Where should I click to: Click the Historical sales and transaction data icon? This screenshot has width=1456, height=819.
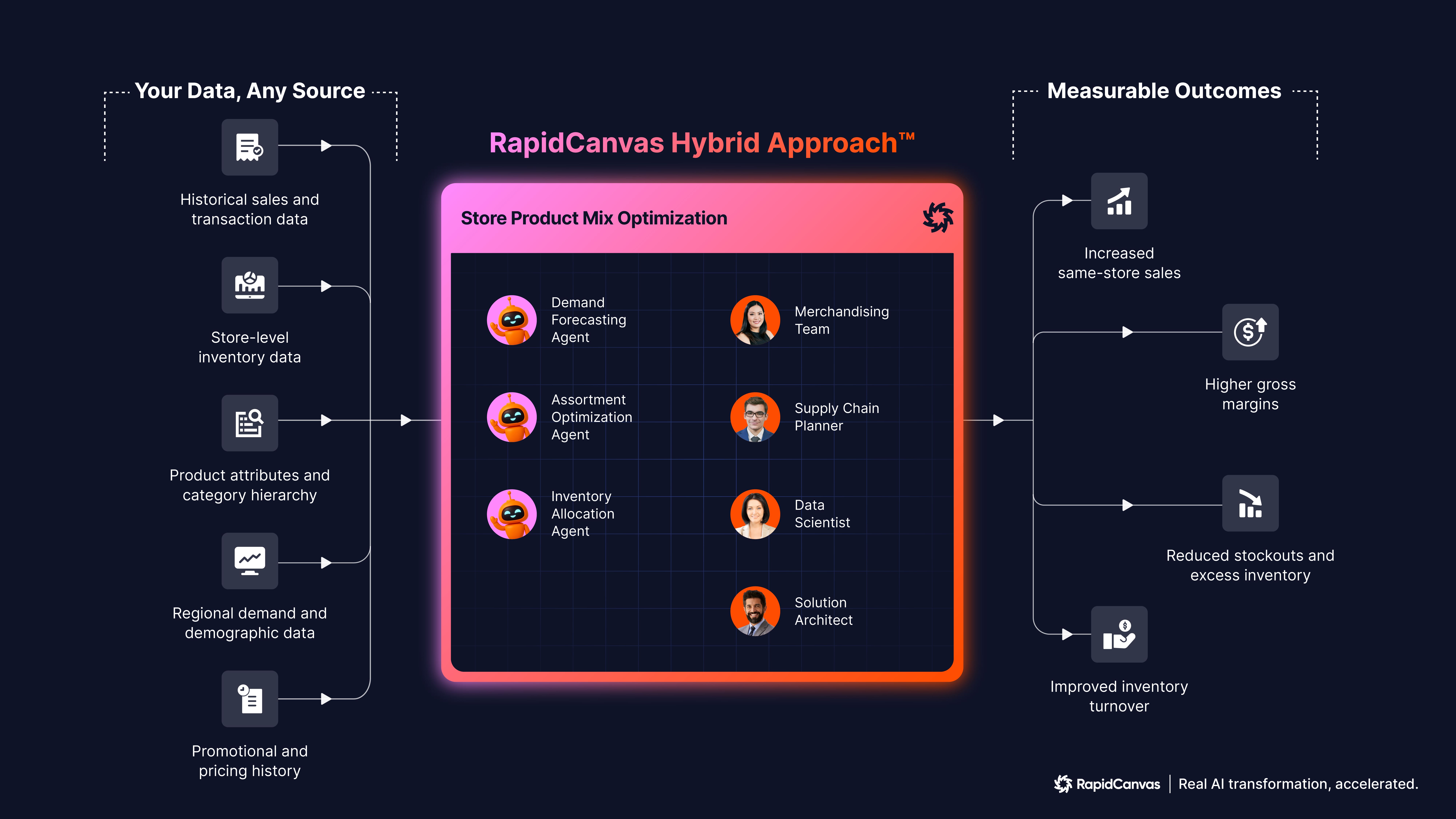coord(249,147)
